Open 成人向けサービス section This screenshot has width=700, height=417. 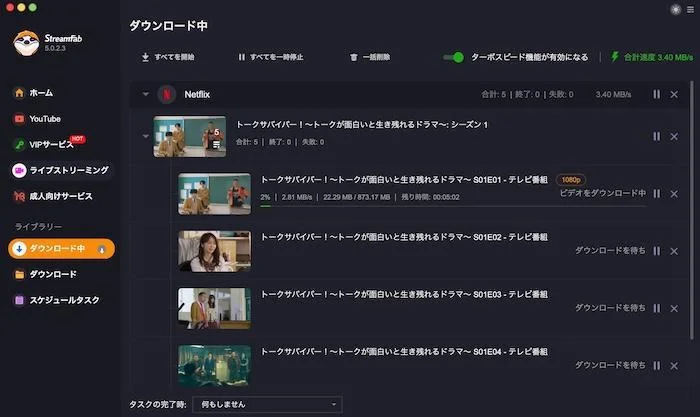click(53, 196)
